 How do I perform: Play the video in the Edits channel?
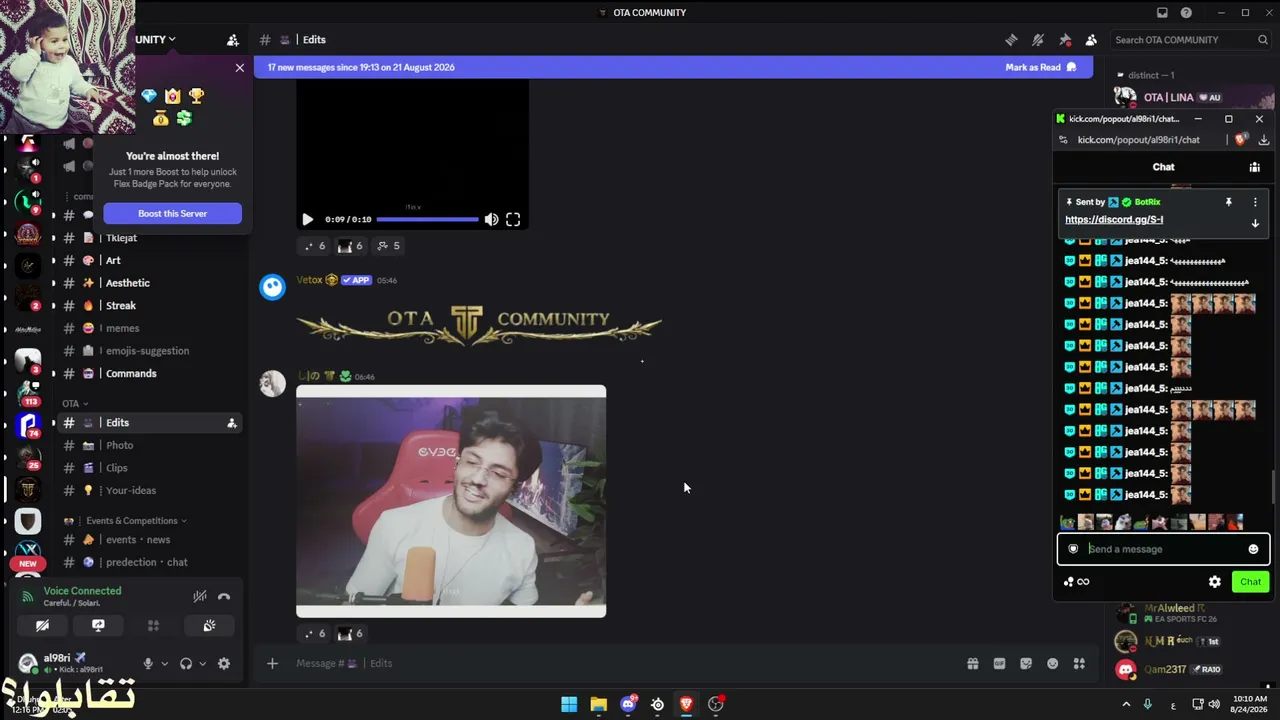(307, 219)
